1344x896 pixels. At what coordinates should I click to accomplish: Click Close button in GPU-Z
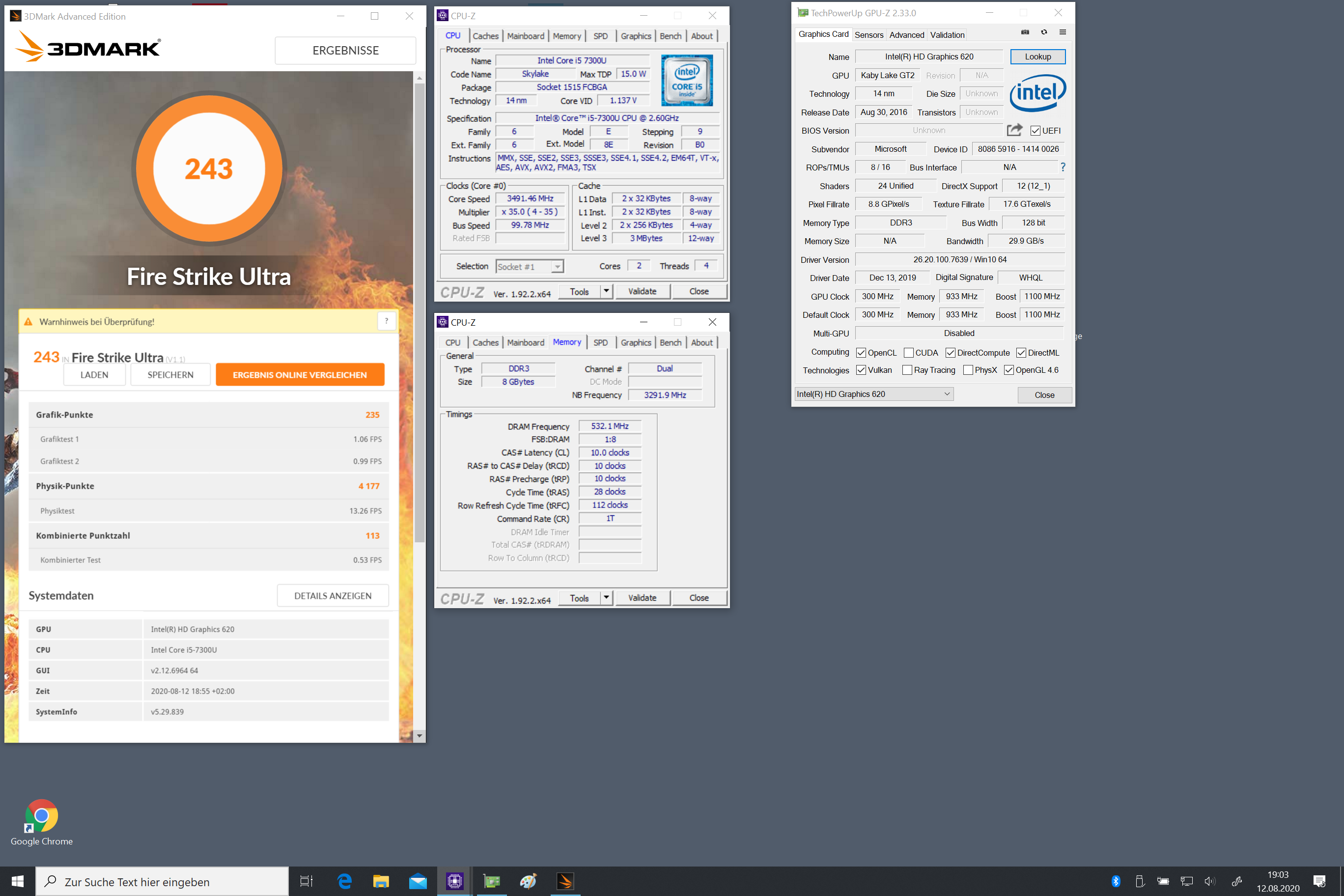[1044, 395]
